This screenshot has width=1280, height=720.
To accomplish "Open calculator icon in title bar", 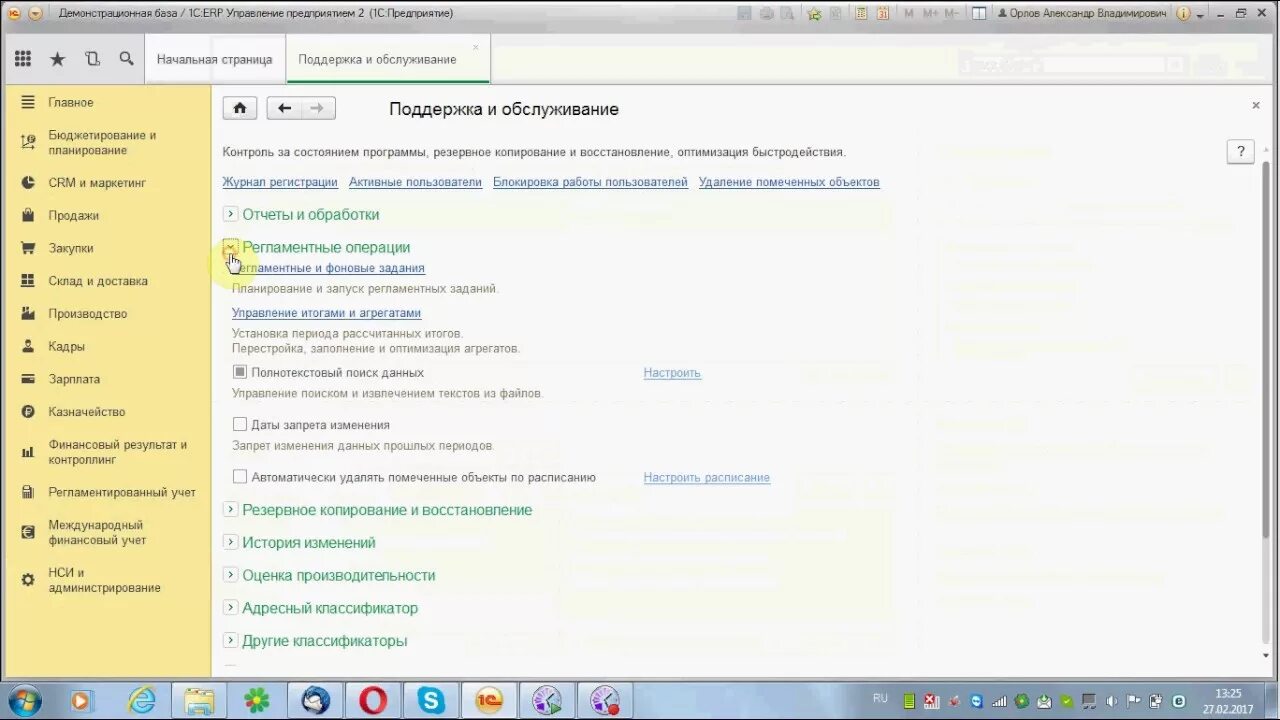I will (x=860, y=13).
